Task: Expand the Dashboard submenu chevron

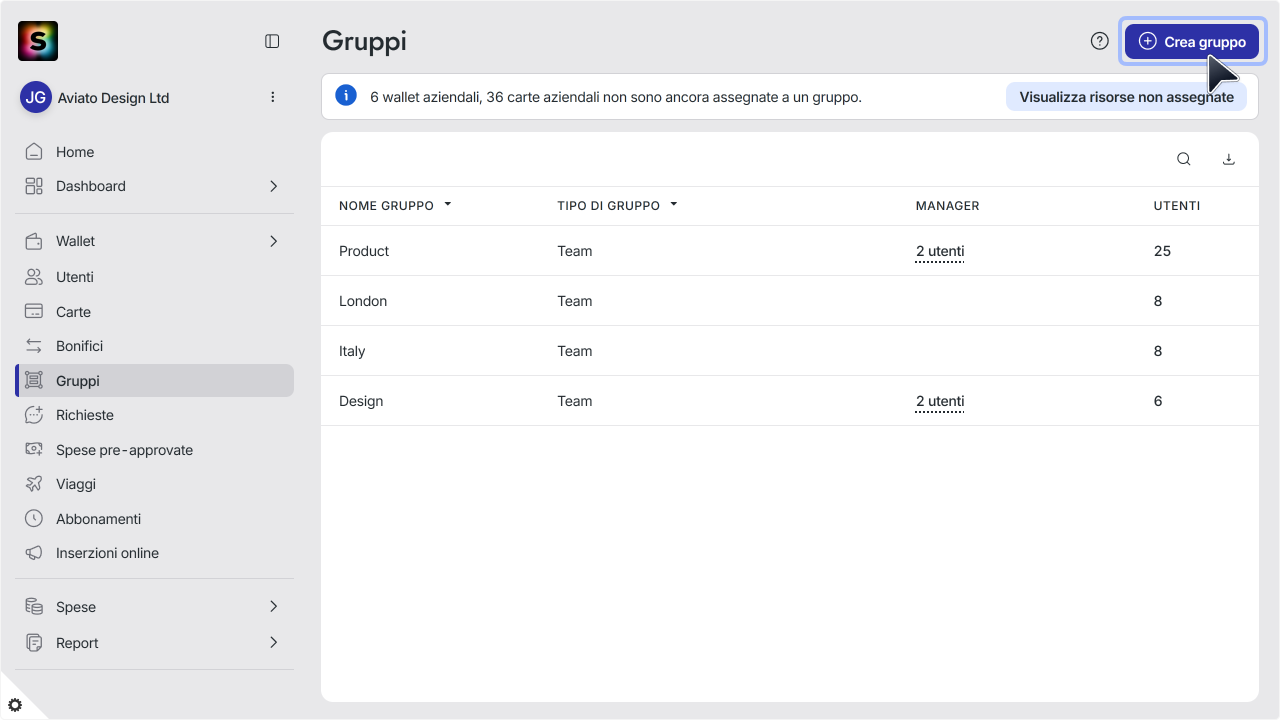Action: point(274,186)
